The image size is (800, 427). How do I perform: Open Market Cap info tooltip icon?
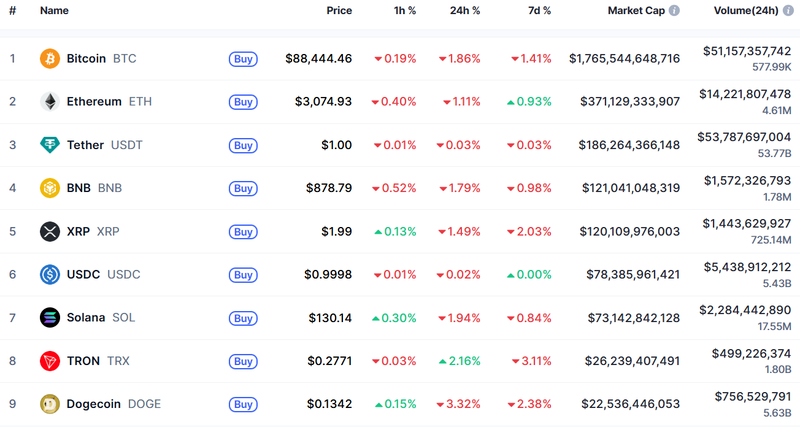(674, 11)
